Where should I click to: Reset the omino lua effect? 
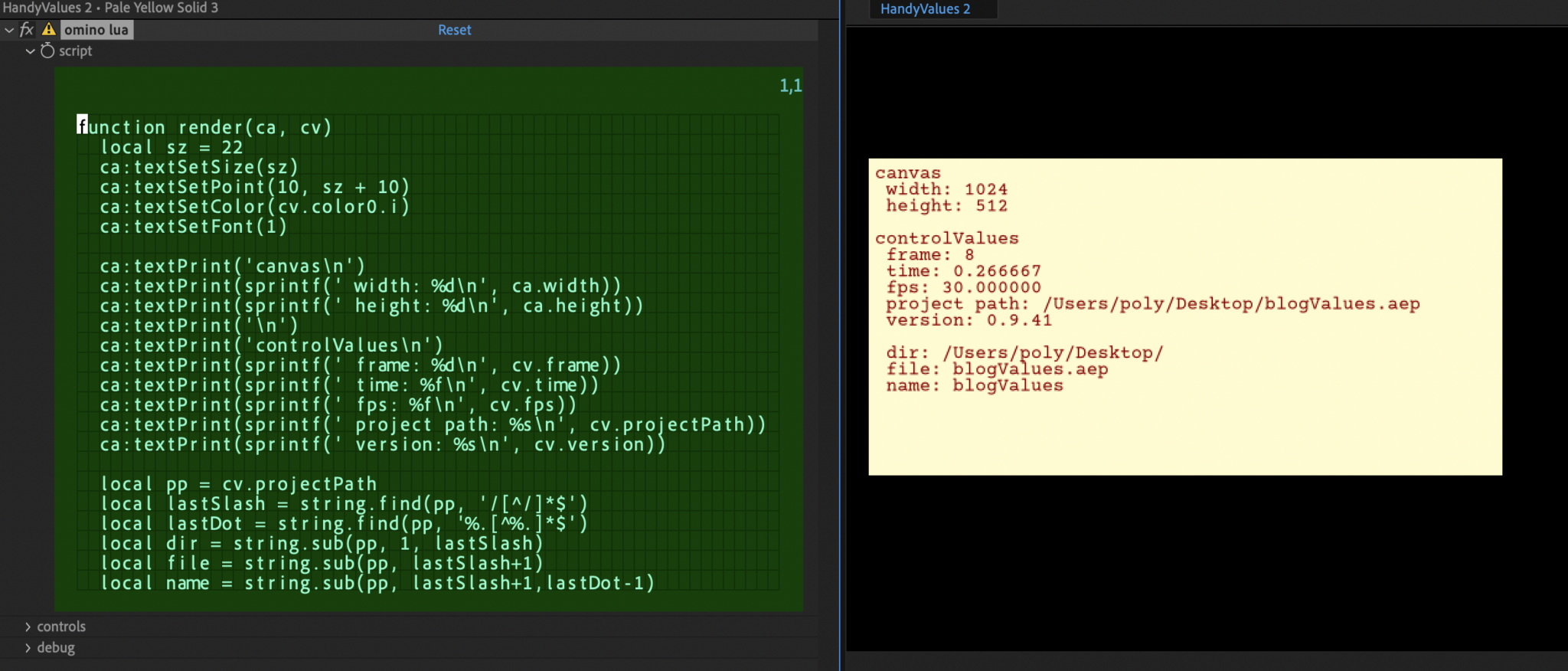coord(454,30)
